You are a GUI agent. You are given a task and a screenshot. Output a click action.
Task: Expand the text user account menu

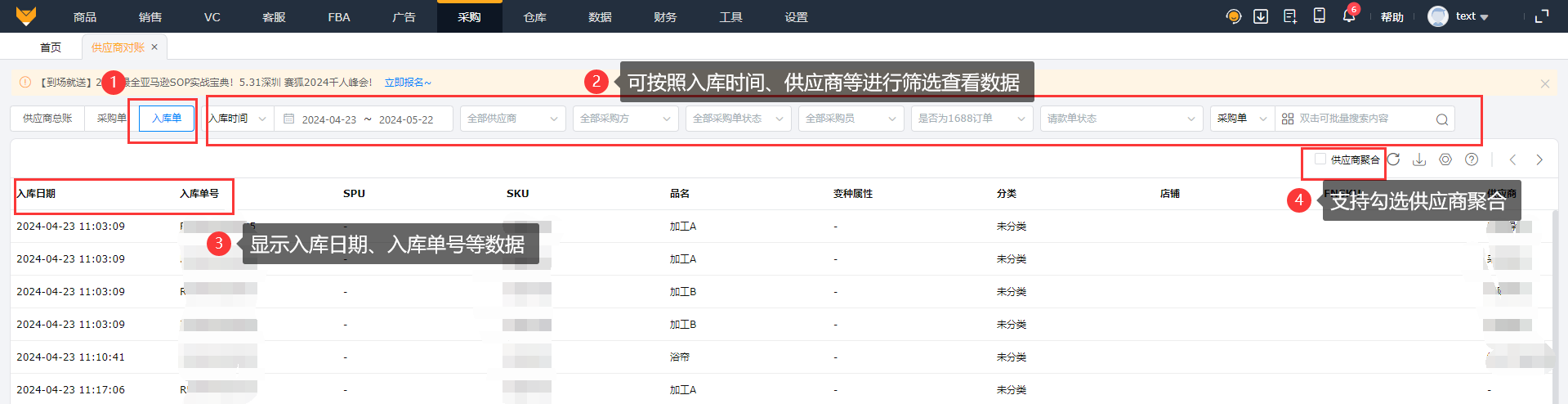pyautogui.click(x=1472, y=16)
